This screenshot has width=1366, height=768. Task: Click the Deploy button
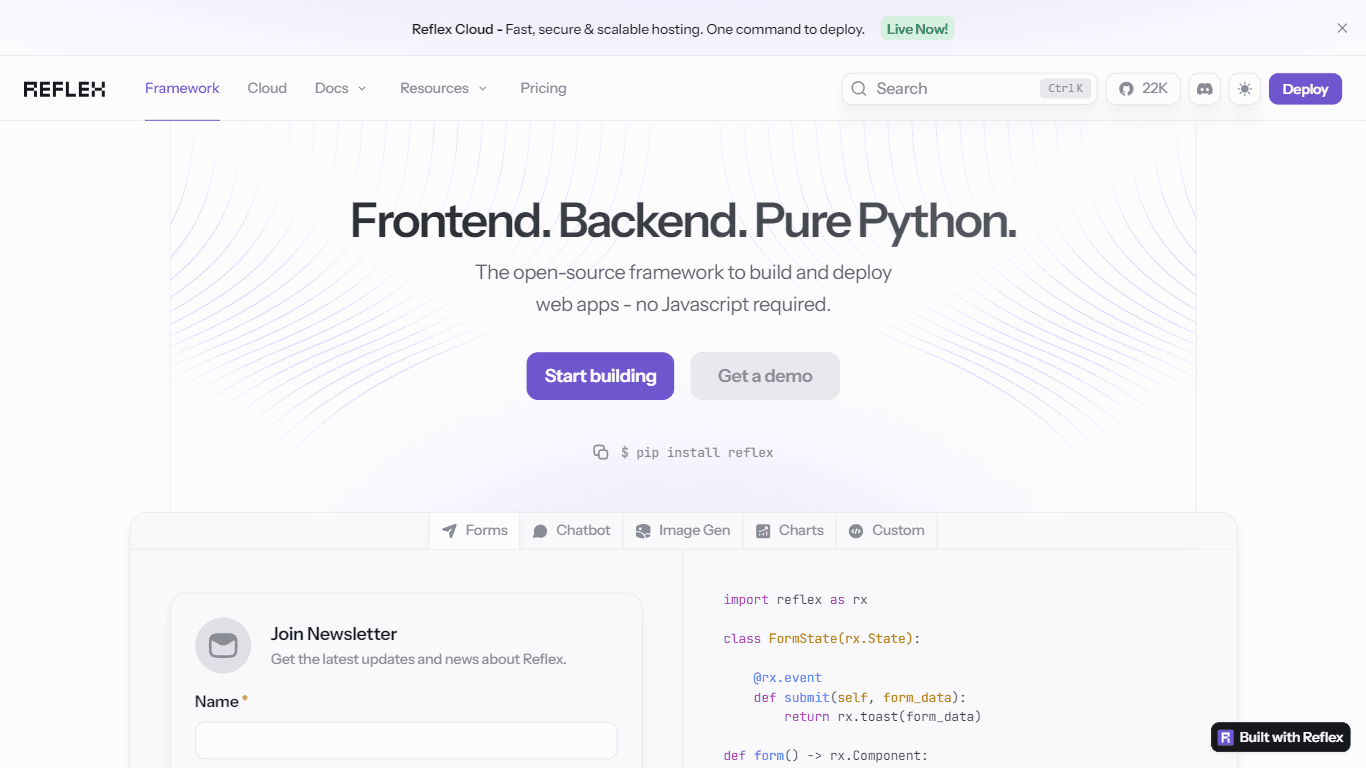(1305, 89)
